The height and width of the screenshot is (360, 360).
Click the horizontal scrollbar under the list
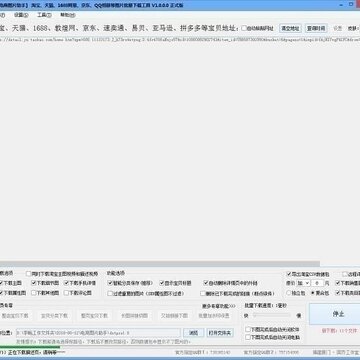[160, 264]
